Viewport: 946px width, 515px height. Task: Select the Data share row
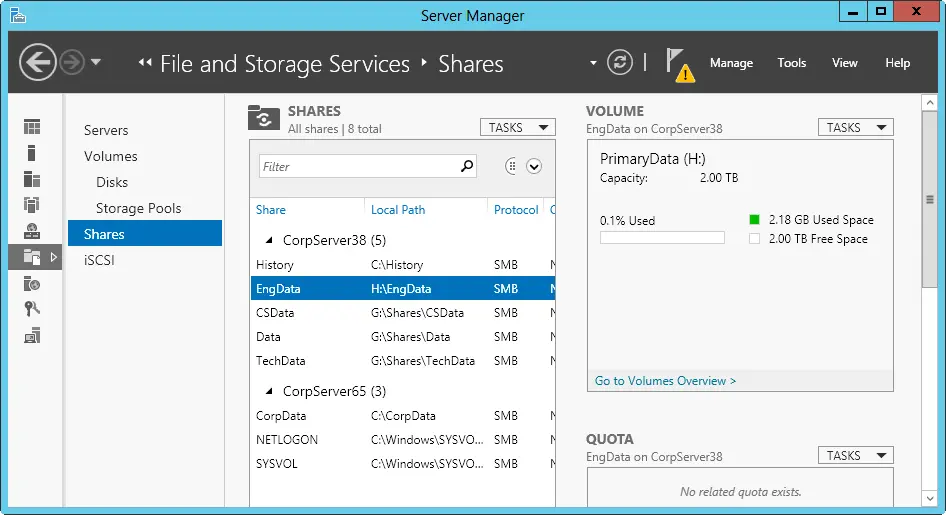coord(403,336)
